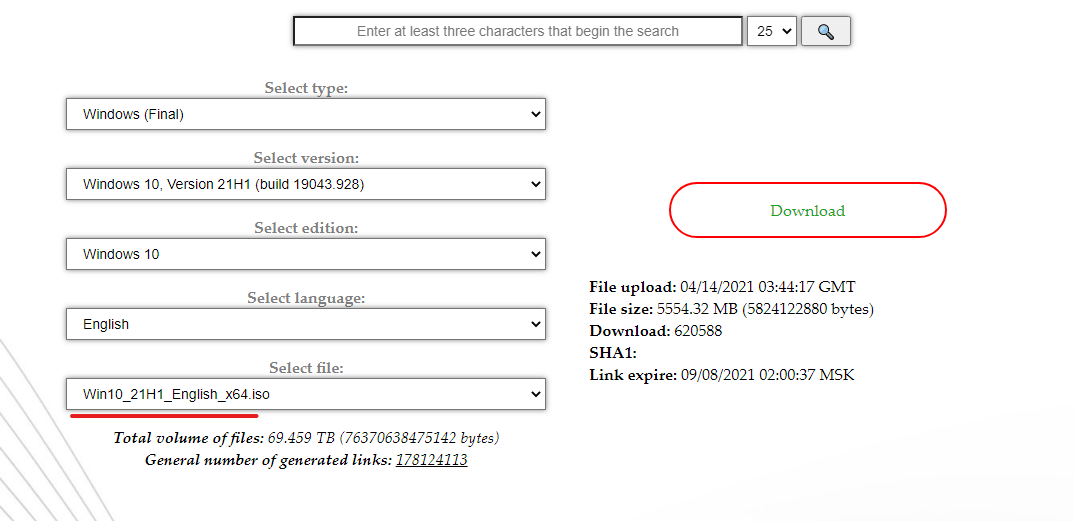The image size is (1074, 521).
Task: Focus the search text input field
Action: point(517,31)
